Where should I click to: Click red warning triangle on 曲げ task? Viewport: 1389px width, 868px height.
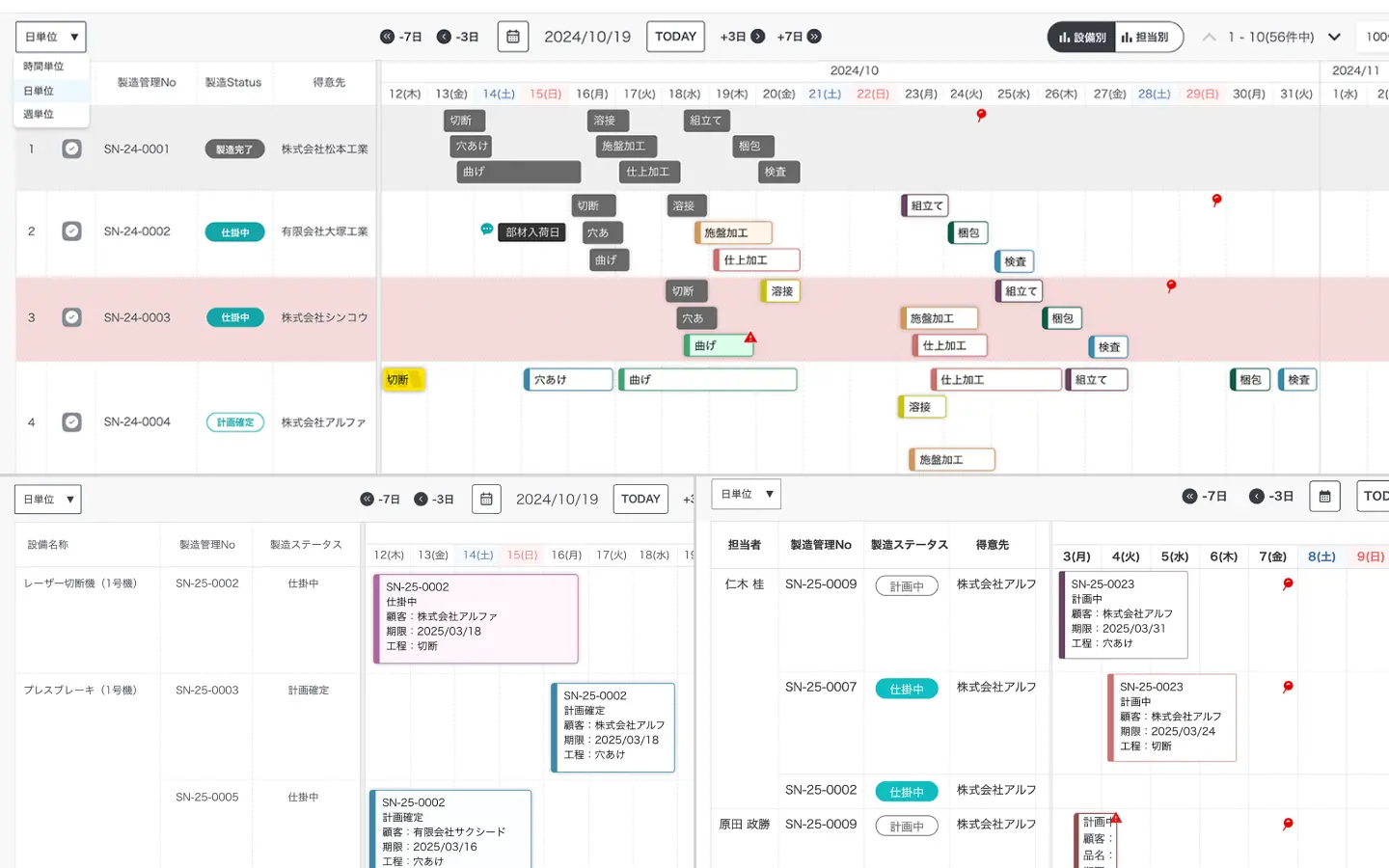pos(750,338)
